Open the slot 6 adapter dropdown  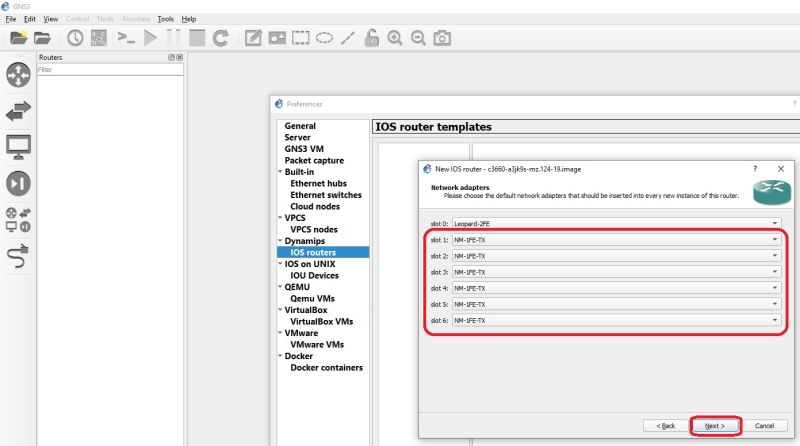(x=616, y=320)
